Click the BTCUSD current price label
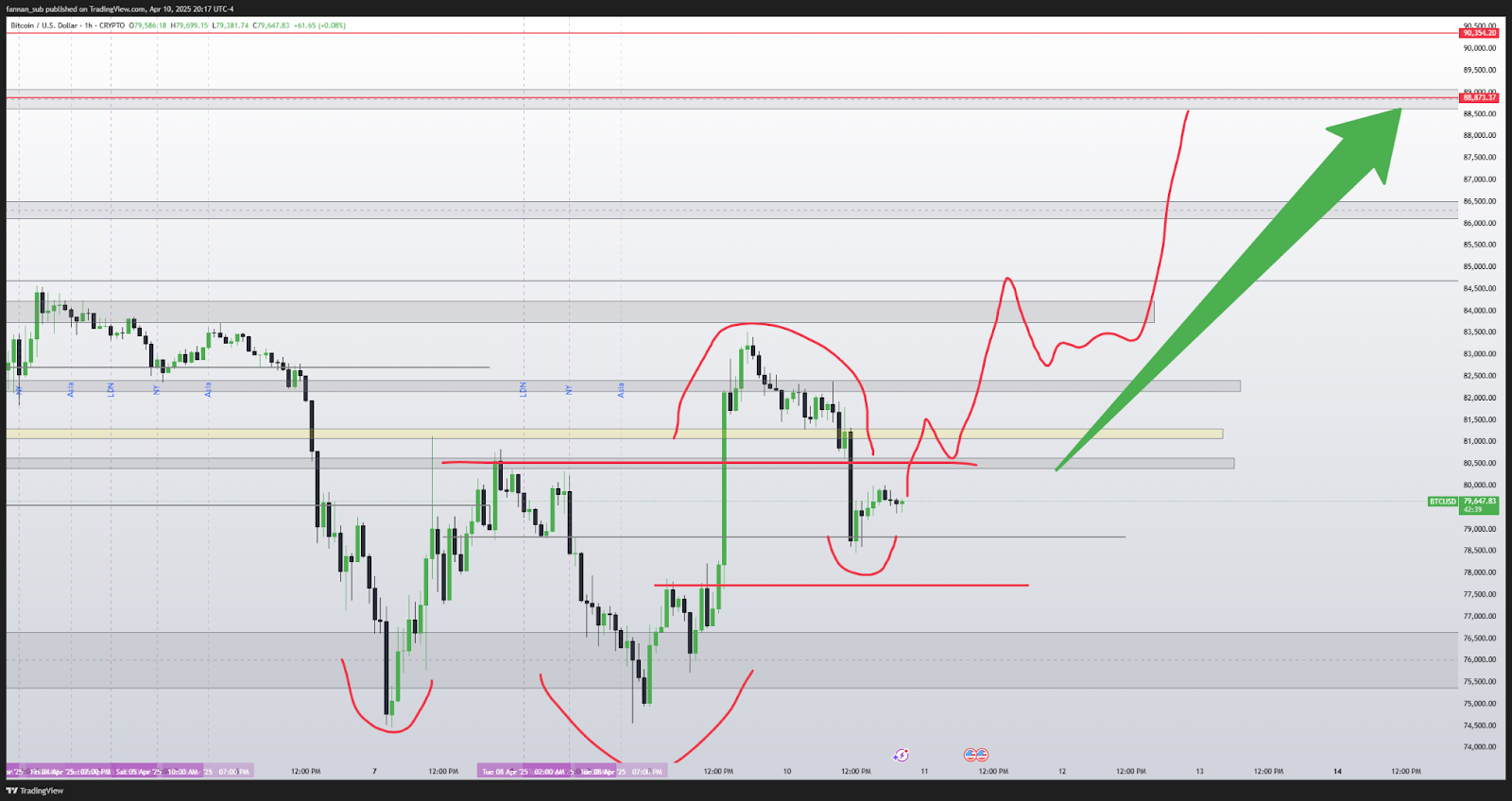1512x801 pixels. tap(1442, 502)
